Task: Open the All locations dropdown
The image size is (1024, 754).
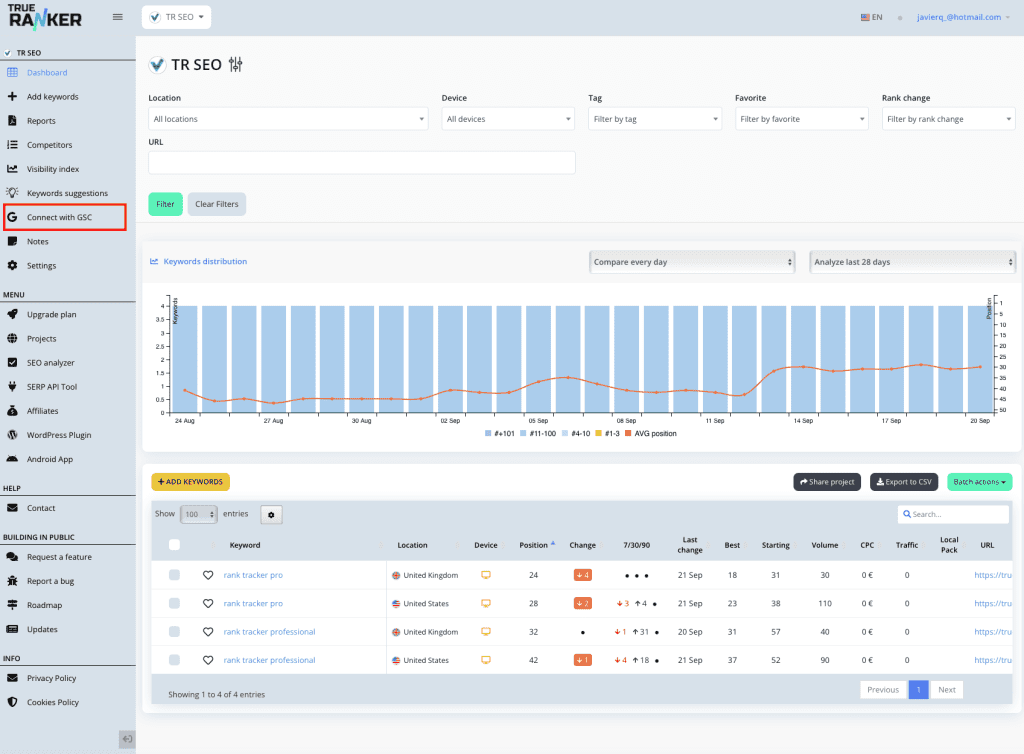Action: [x=288, y=119]
